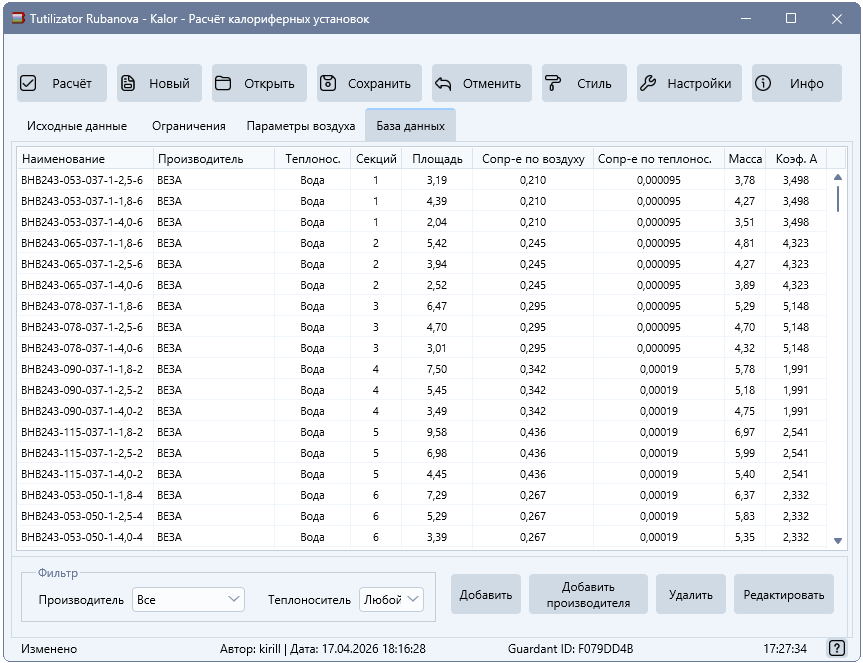Click the vertical scrollbar thumb
Viewport: 863px width, 663px height.
click(838, 199)
